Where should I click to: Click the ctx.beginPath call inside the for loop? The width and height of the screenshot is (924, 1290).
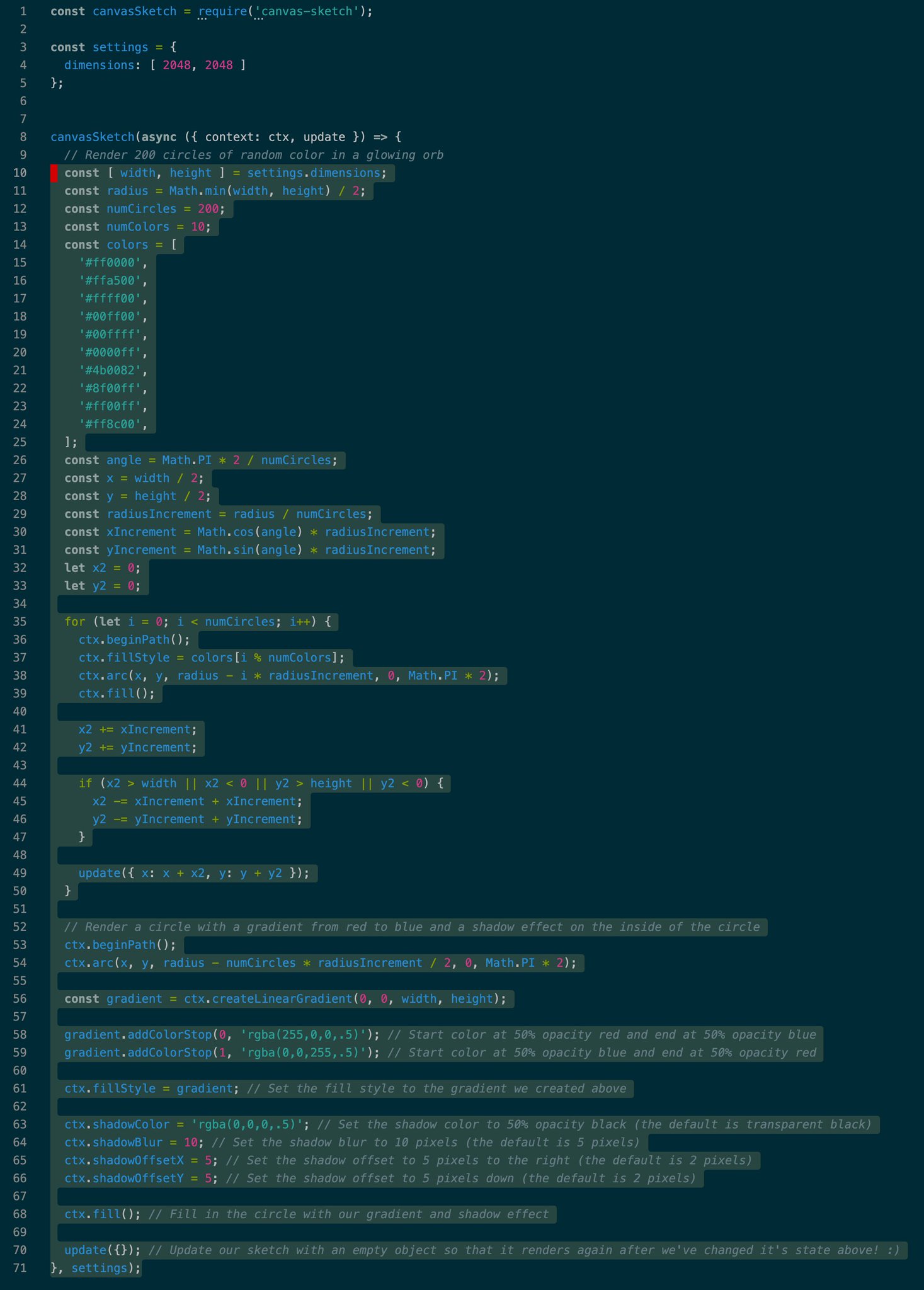(x=134, y=640)
